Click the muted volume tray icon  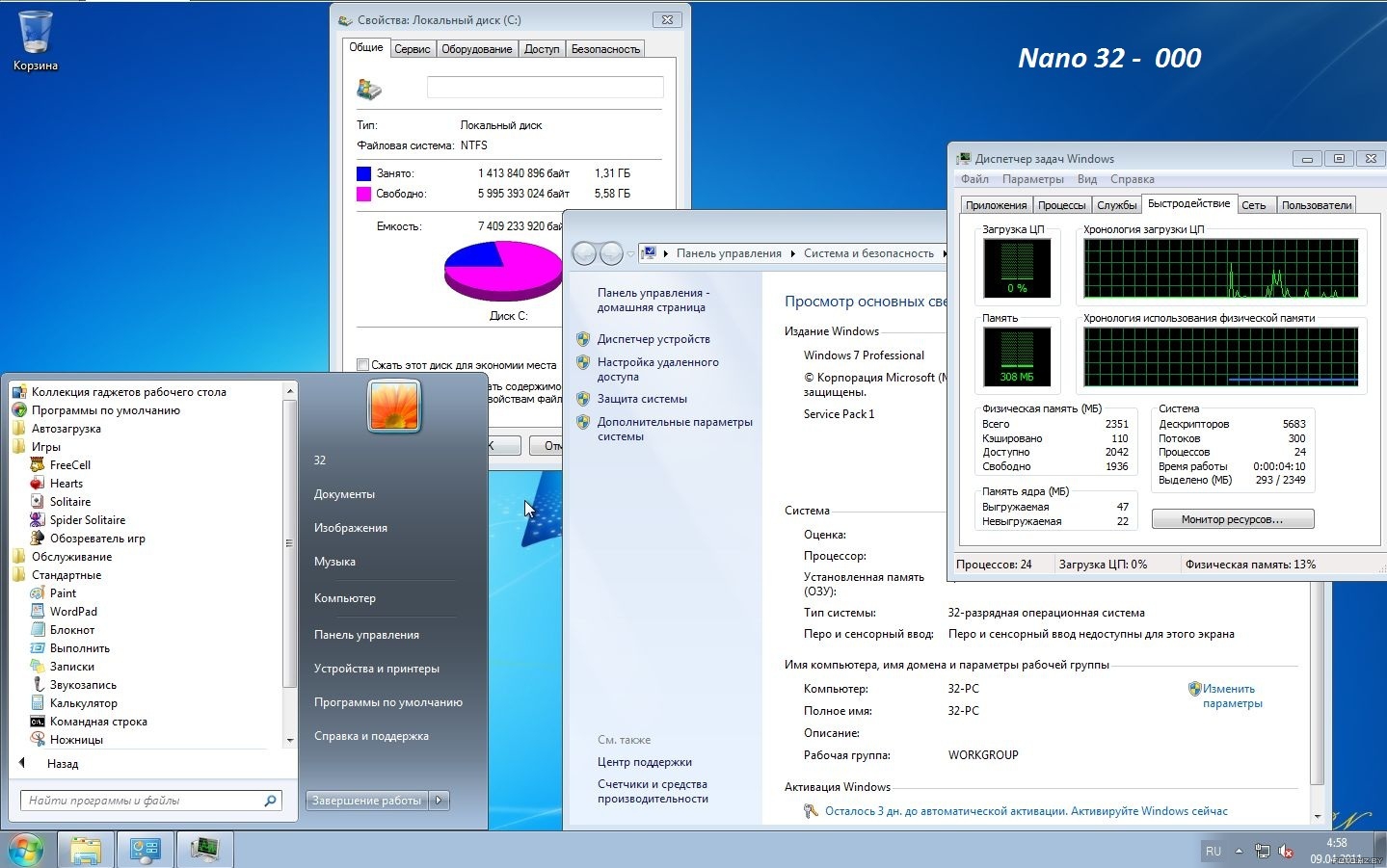pyautogui.click(x=1286, y=851)
